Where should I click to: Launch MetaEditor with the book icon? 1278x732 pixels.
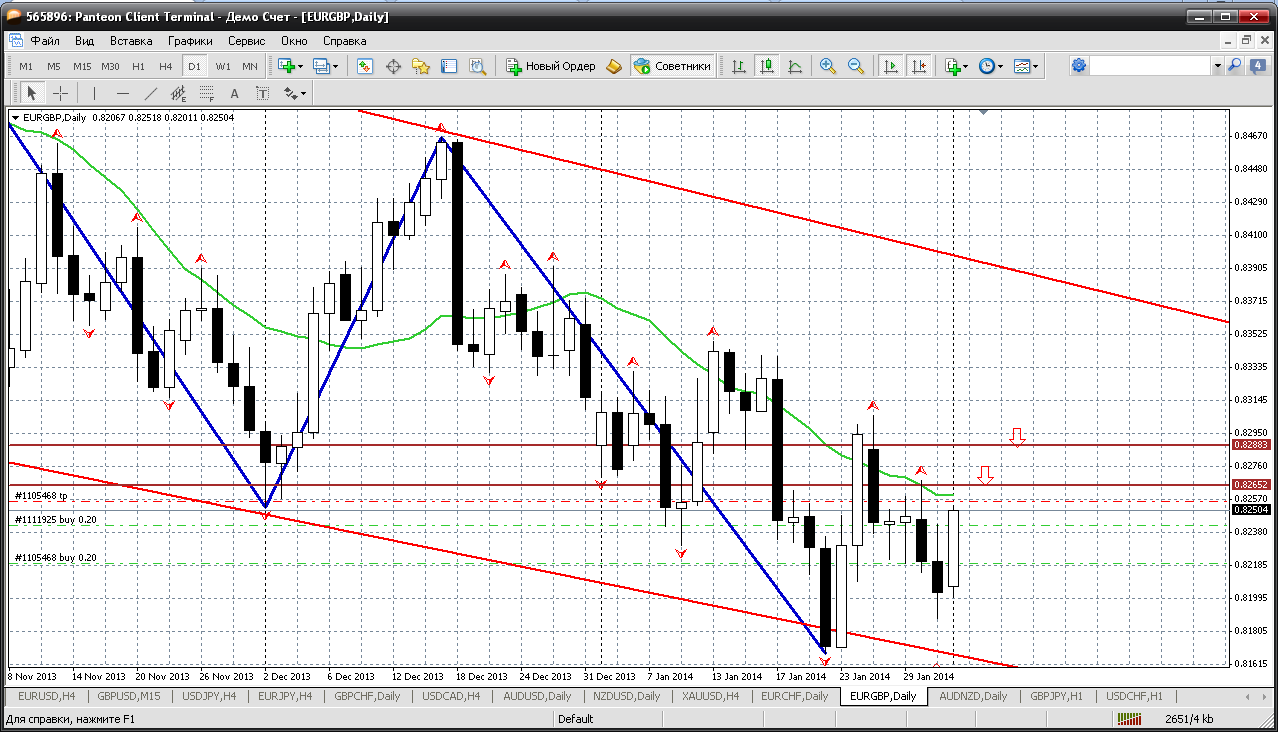click(x=614, y=66)
